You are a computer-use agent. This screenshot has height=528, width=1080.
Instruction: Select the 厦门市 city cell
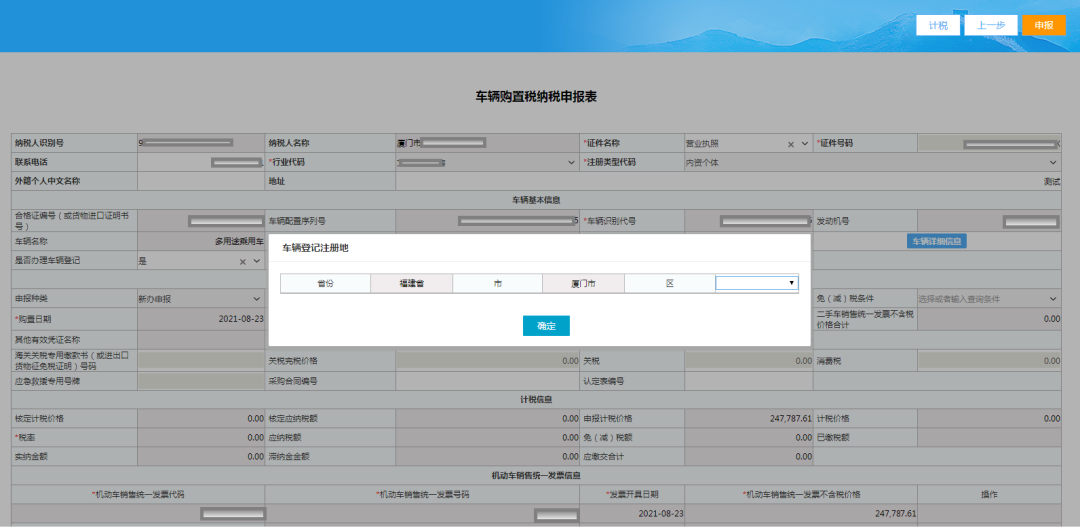(x=583, y=284)
